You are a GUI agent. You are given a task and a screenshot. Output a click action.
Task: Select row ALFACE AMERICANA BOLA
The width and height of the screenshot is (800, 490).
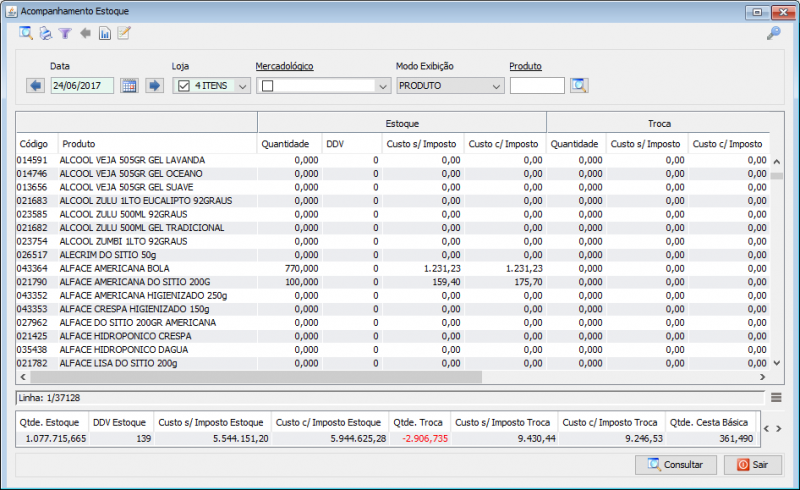[x=393, y=268]
